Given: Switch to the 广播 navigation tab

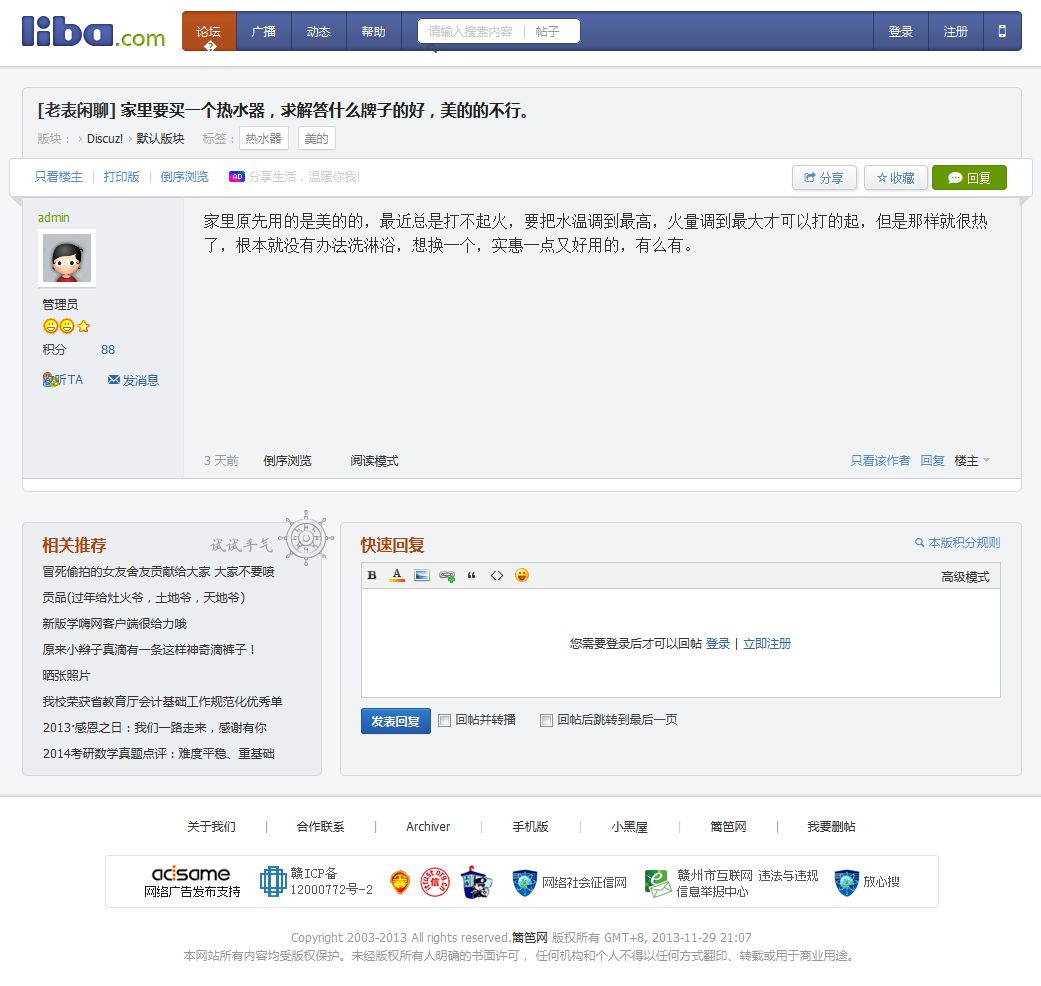Looking at the screenshot, I should (264, 31).
